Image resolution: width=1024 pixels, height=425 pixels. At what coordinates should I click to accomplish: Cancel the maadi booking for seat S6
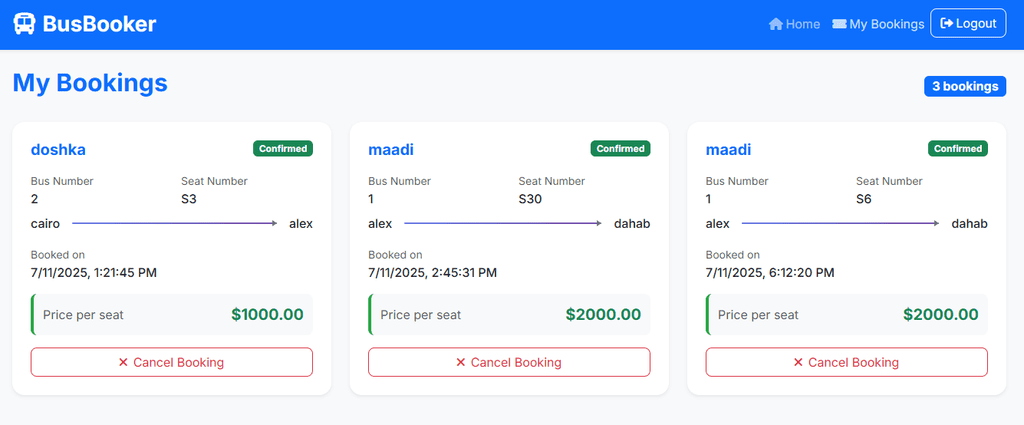tap(847, 362)
